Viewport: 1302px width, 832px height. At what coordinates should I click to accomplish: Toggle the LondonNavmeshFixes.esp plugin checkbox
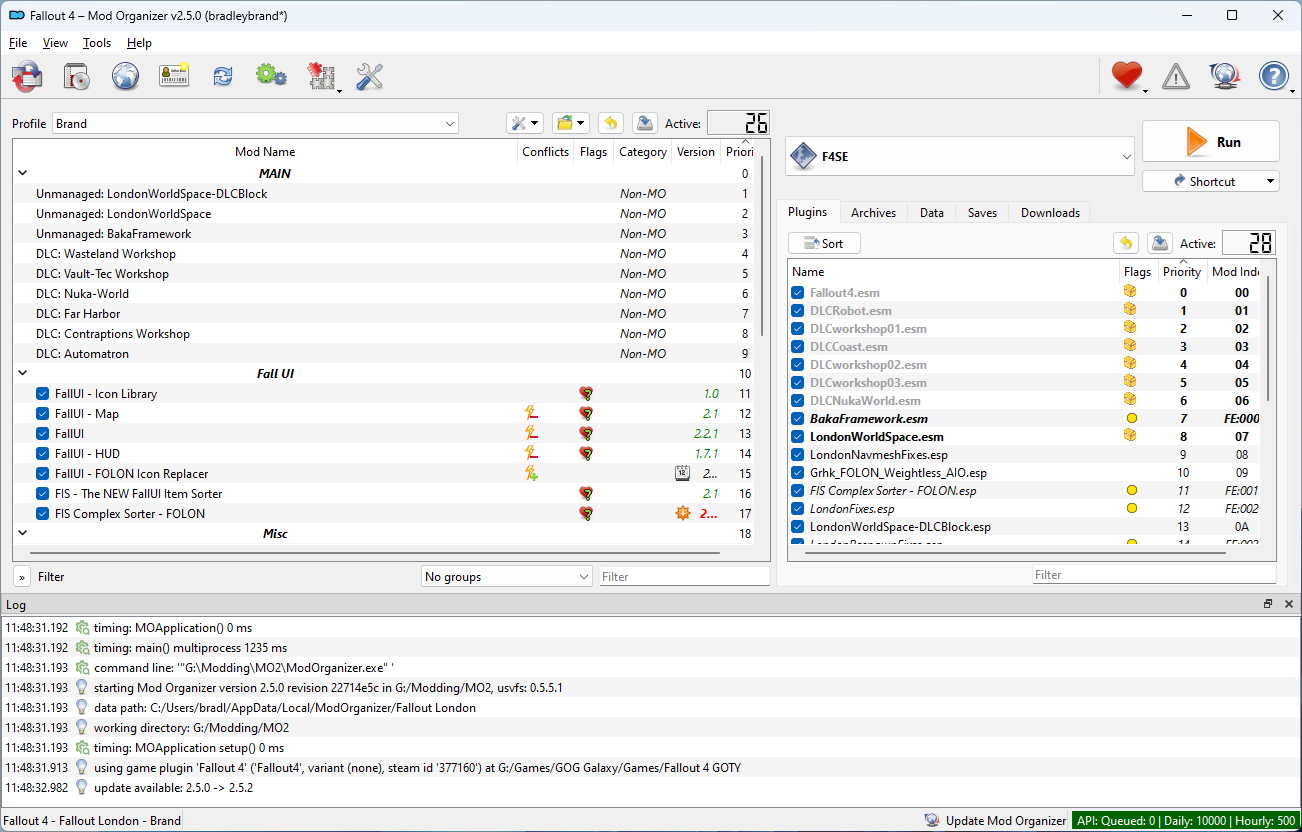[798, 455]
